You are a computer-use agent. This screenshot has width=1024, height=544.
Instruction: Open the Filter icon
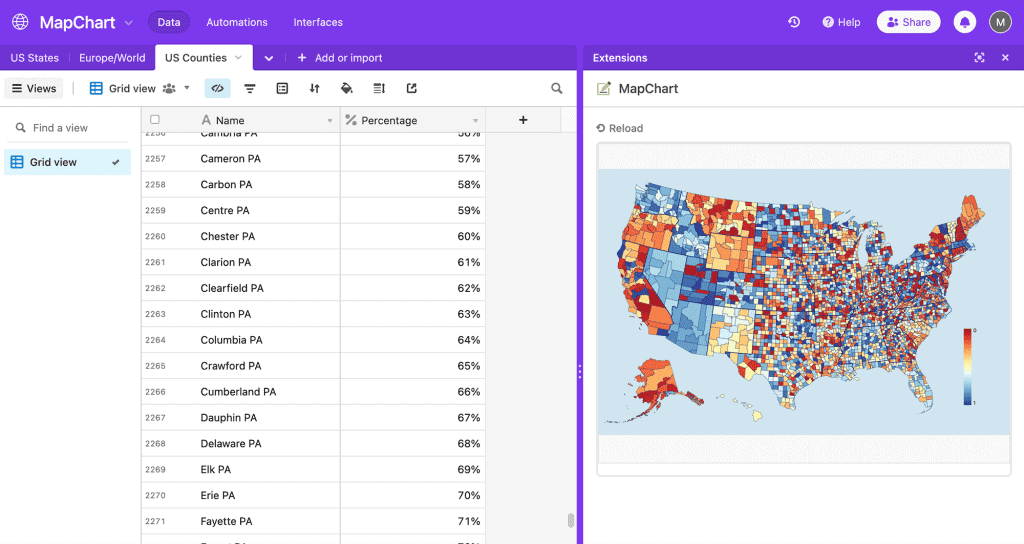(249, 88)
